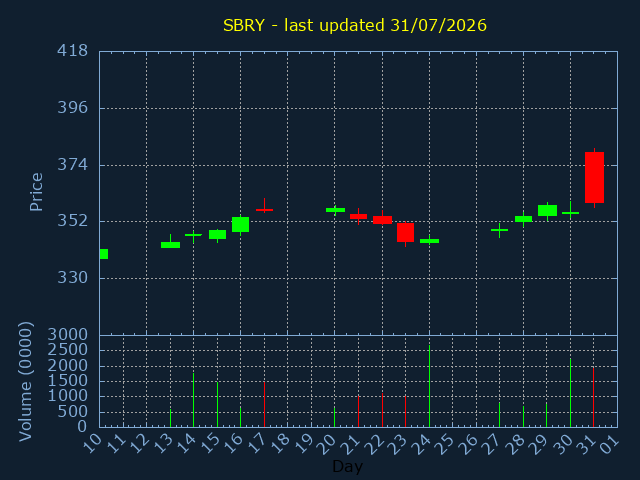This screenshot has height=480, width=640.
Task: Click the Price axis label
Action: tap(36, 192)
